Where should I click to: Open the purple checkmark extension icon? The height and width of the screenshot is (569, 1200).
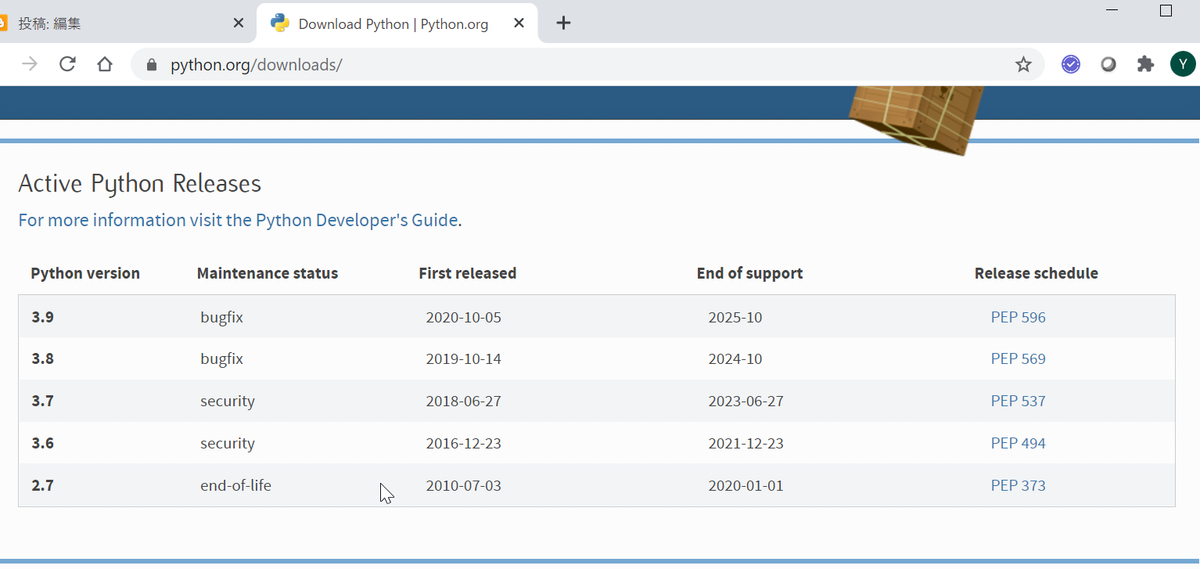click(x=1071, y=64)
